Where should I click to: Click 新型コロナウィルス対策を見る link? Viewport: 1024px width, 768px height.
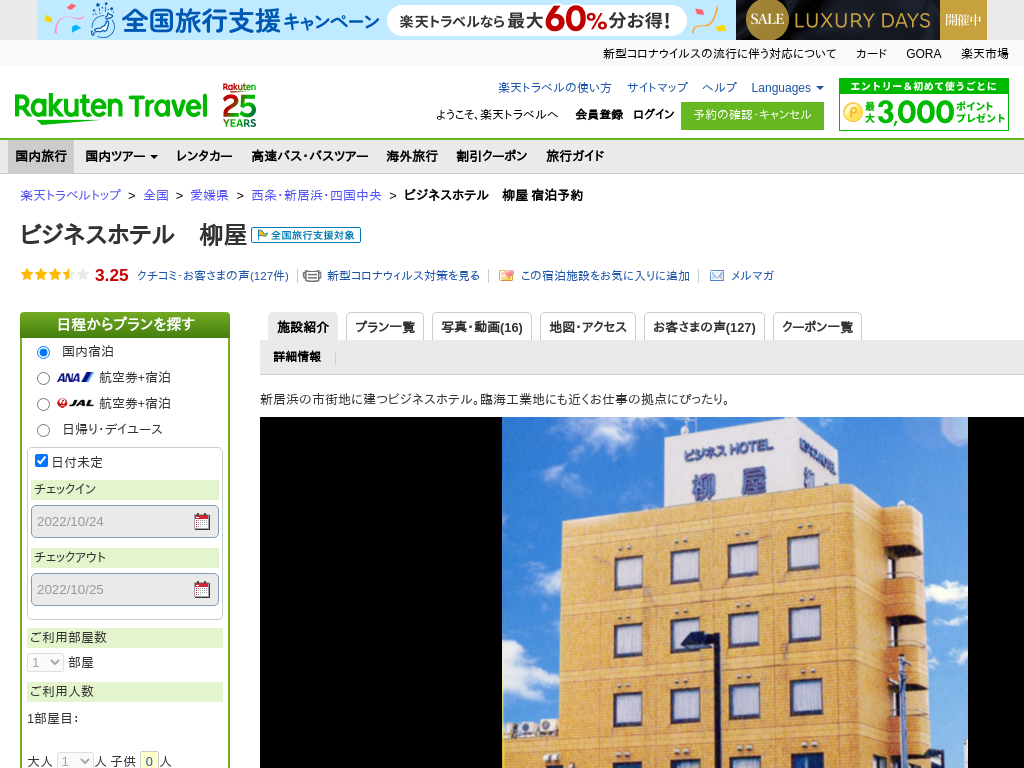point(403,276)
